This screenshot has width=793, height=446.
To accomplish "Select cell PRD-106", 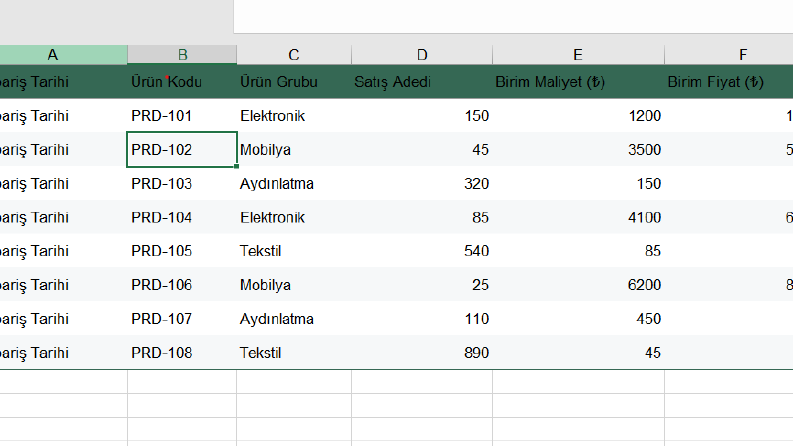I will point(182,285).
